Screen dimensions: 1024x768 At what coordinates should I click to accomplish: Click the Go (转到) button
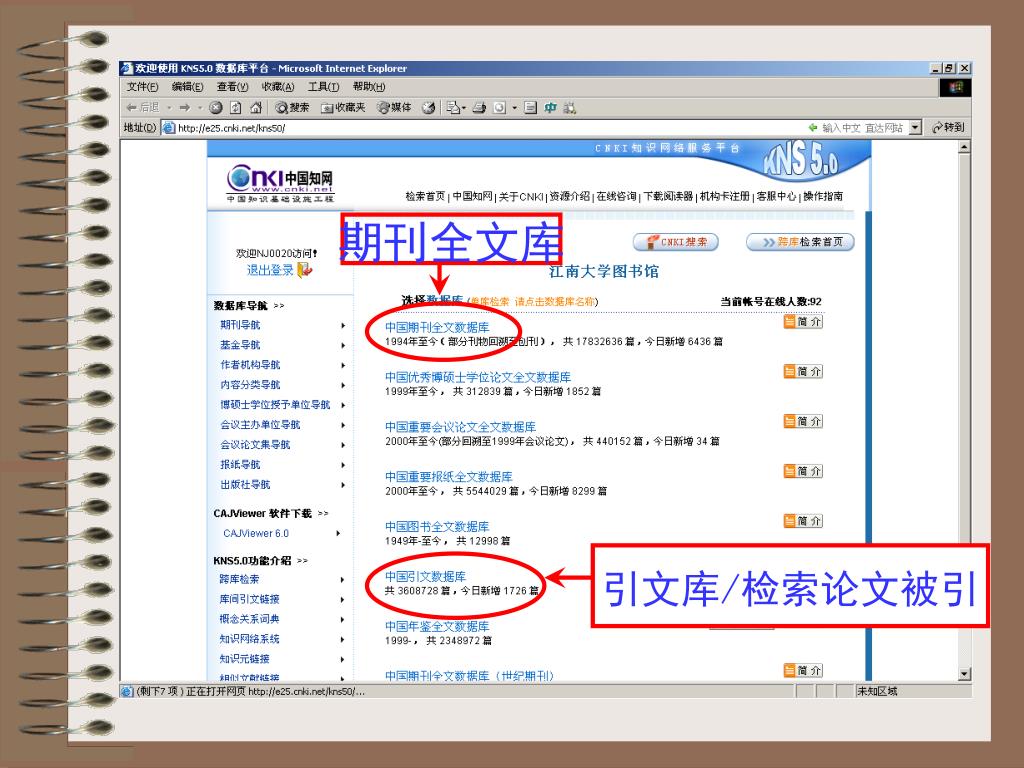(948, 127)
